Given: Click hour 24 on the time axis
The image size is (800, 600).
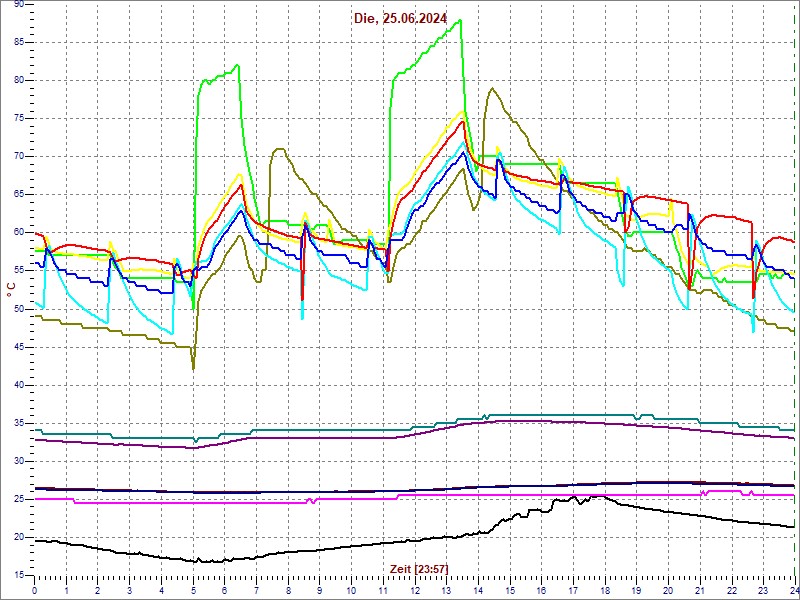Looking at the screenshot, I should [794, 591].
